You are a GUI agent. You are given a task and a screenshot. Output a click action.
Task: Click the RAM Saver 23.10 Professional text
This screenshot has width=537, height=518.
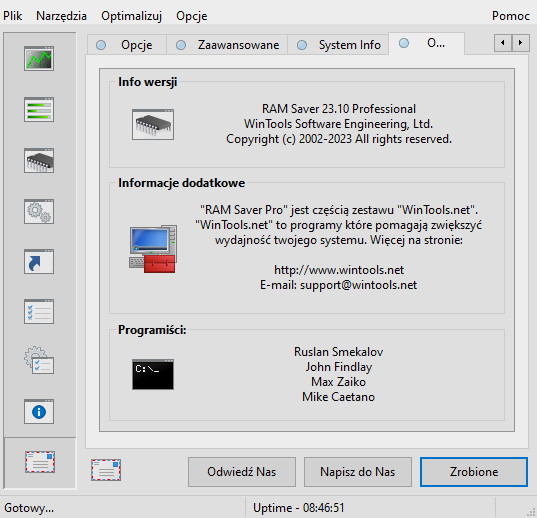pyautogui.click(x=339, y=109)
